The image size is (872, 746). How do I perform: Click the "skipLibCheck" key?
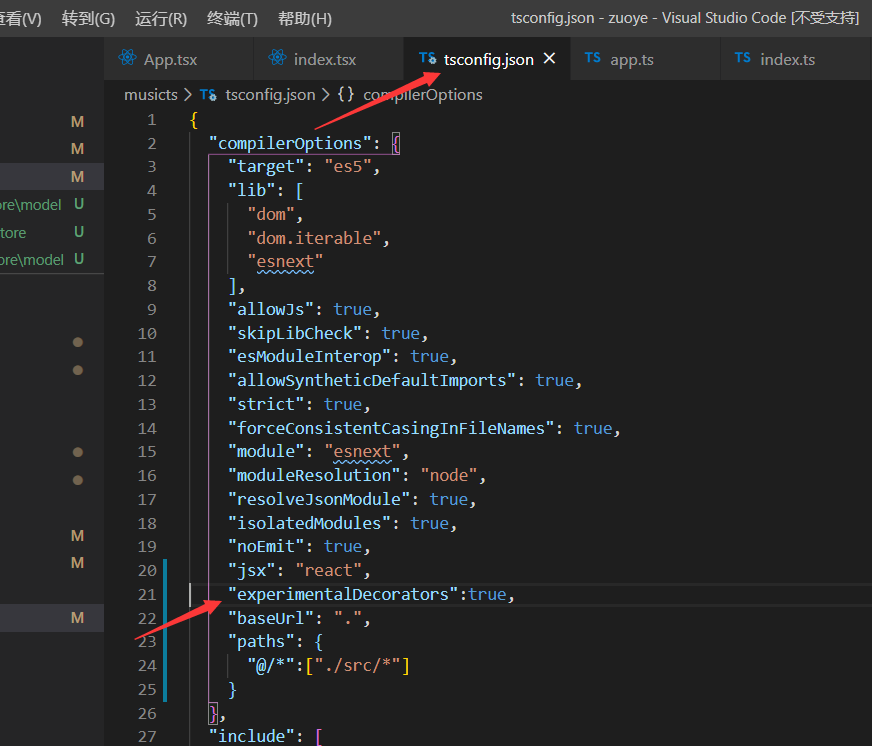295,333
